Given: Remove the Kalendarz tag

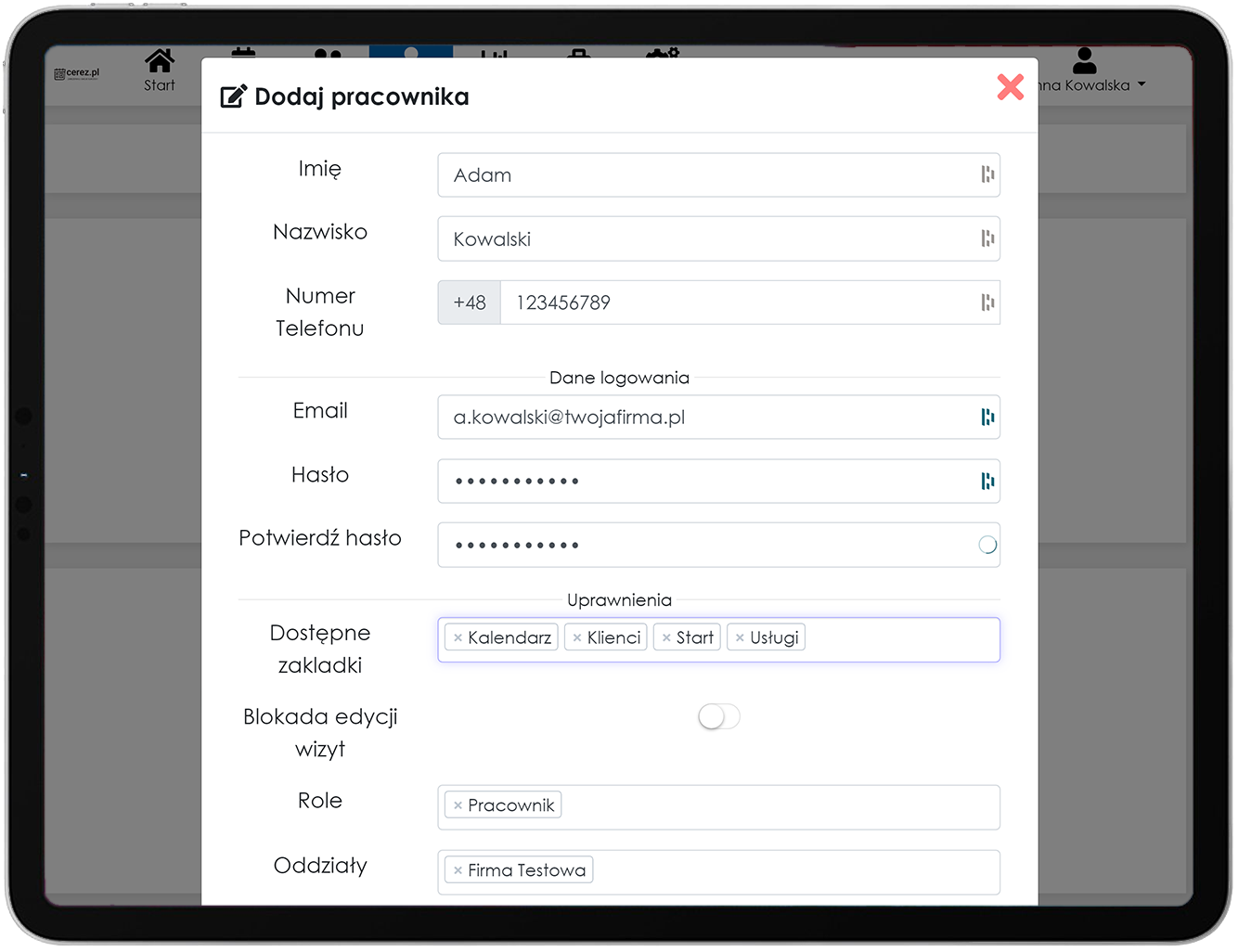Looking at the screenshot, I should pos(458,638).
